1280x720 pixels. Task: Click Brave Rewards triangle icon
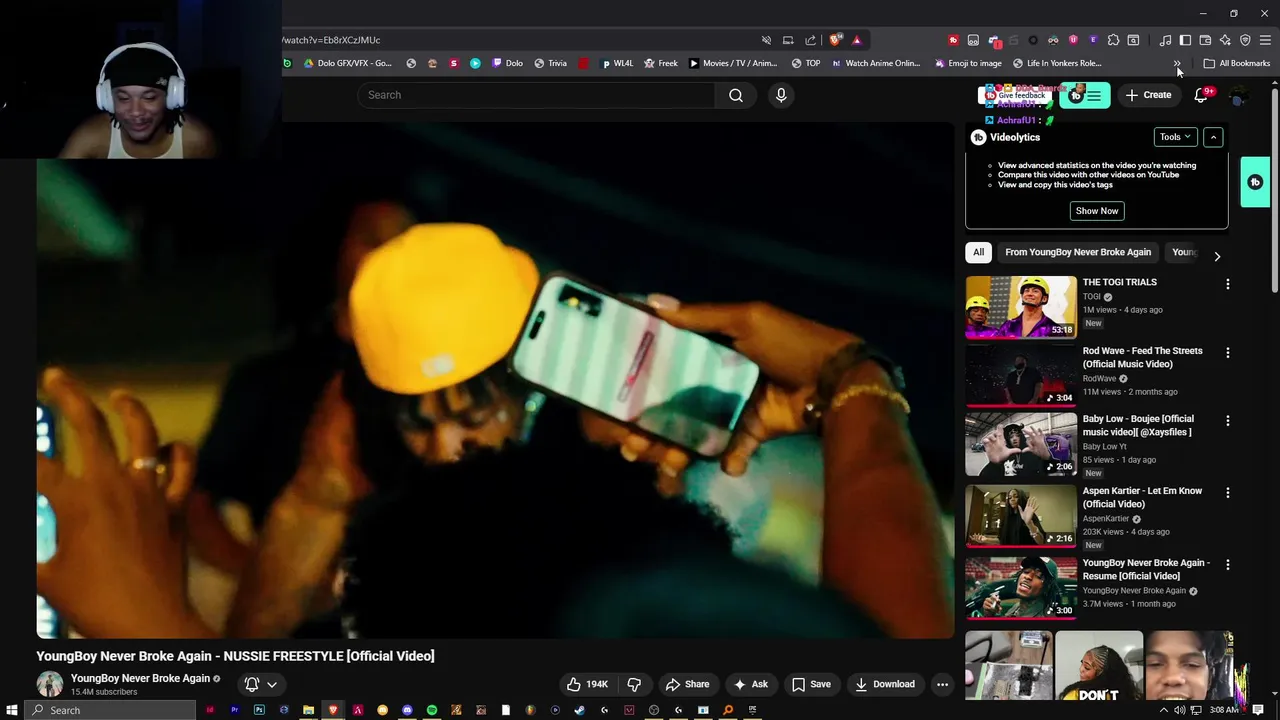(x=857, y=40)
